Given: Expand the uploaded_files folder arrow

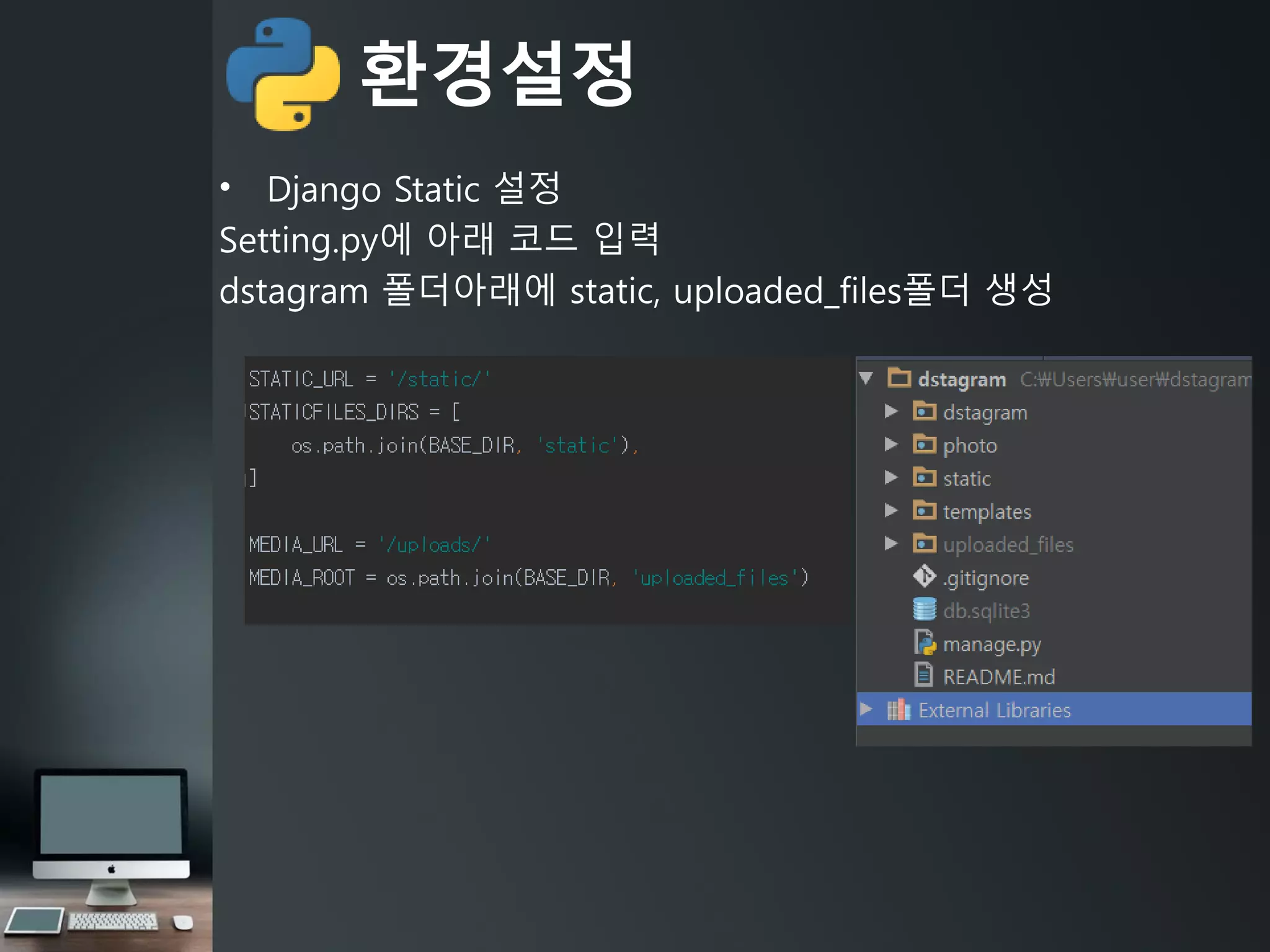Looking at the screenshot, I should (x=891, y=544).
